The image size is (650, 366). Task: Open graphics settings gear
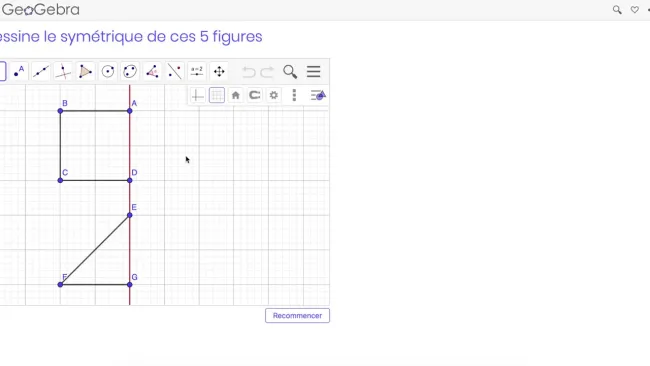[274, 95]
